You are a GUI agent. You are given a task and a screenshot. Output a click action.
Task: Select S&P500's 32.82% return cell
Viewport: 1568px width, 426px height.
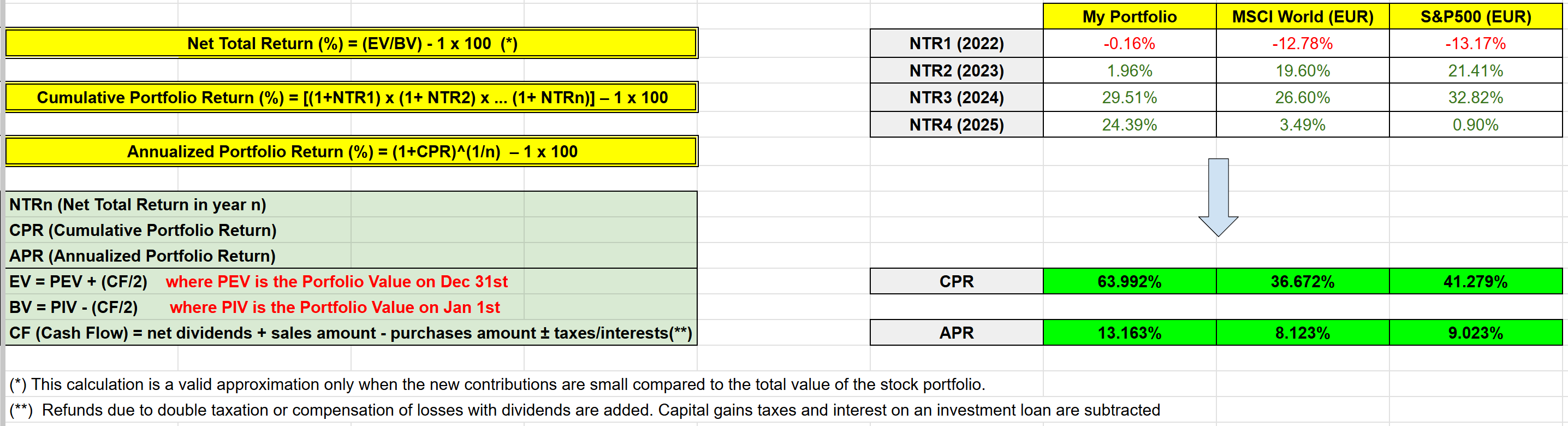coord(1476,97)
